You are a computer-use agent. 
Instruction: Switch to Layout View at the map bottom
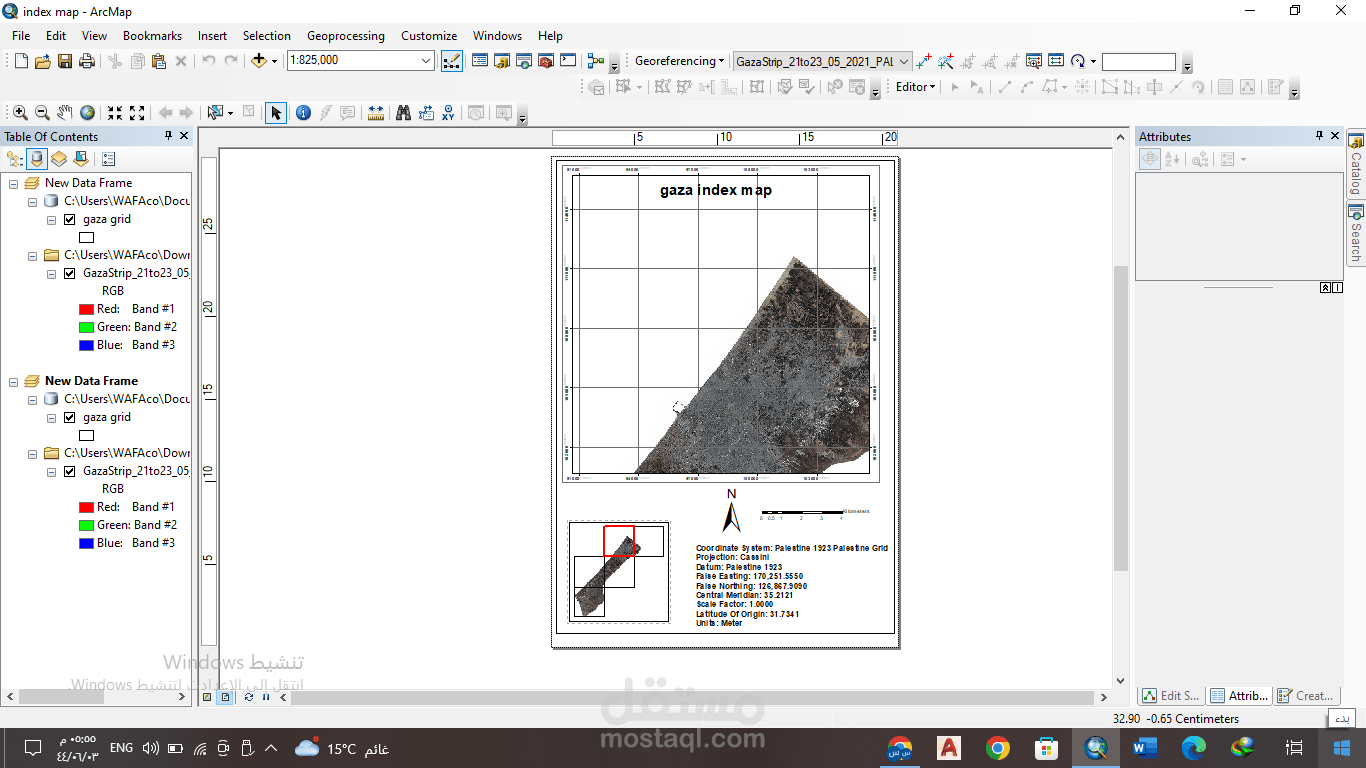coord(225,697)
